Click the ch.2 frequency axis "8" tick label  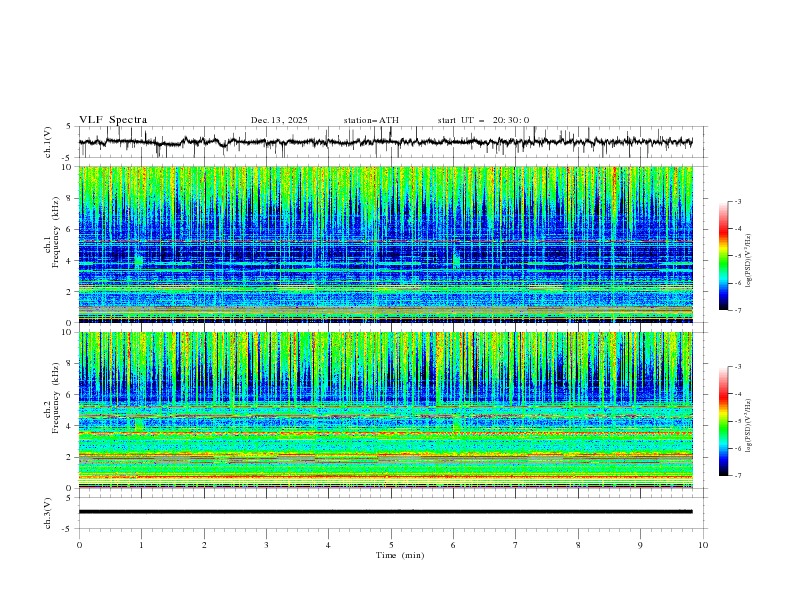pyautogui.click(x=71, y=364)
